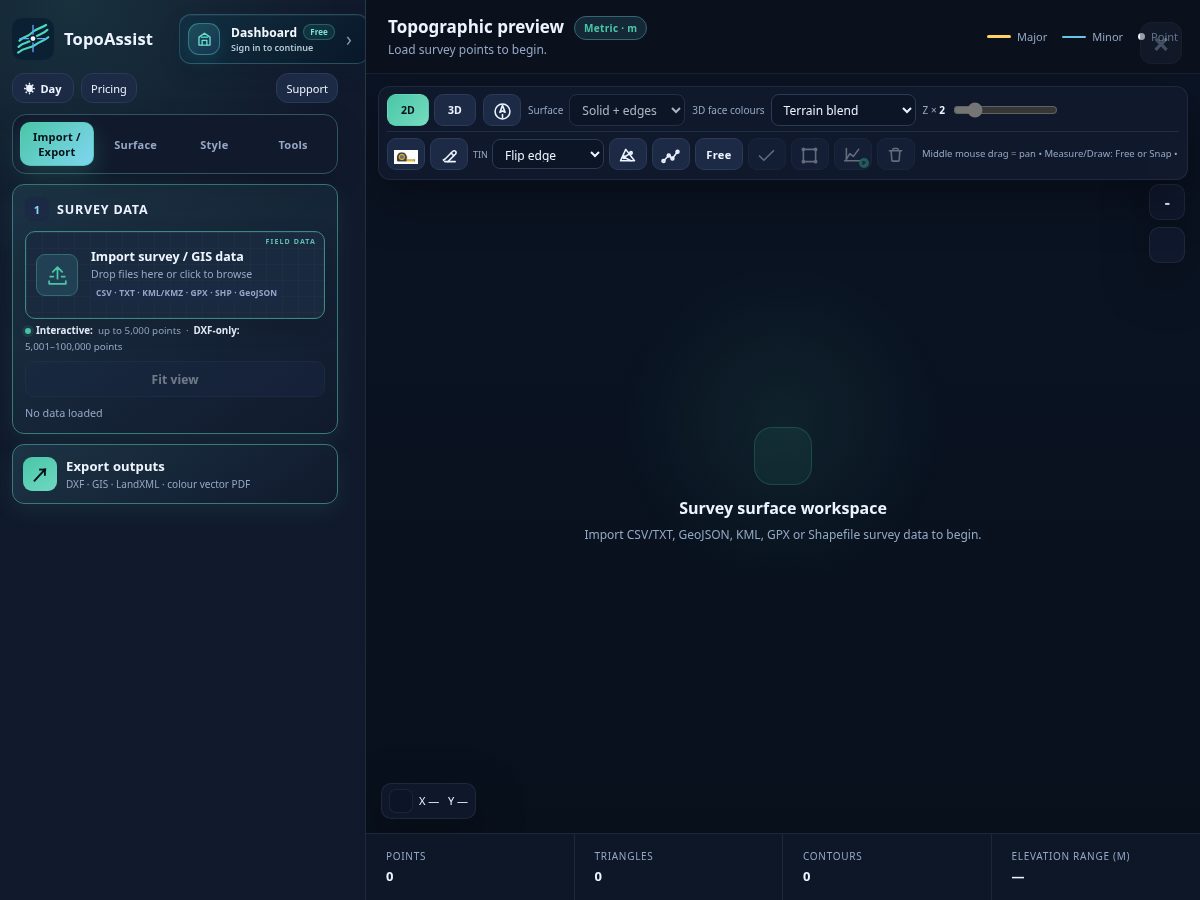Click Import survey / GIS data dropzone
The image size is (1200, 900).
[x=175, y=275]
